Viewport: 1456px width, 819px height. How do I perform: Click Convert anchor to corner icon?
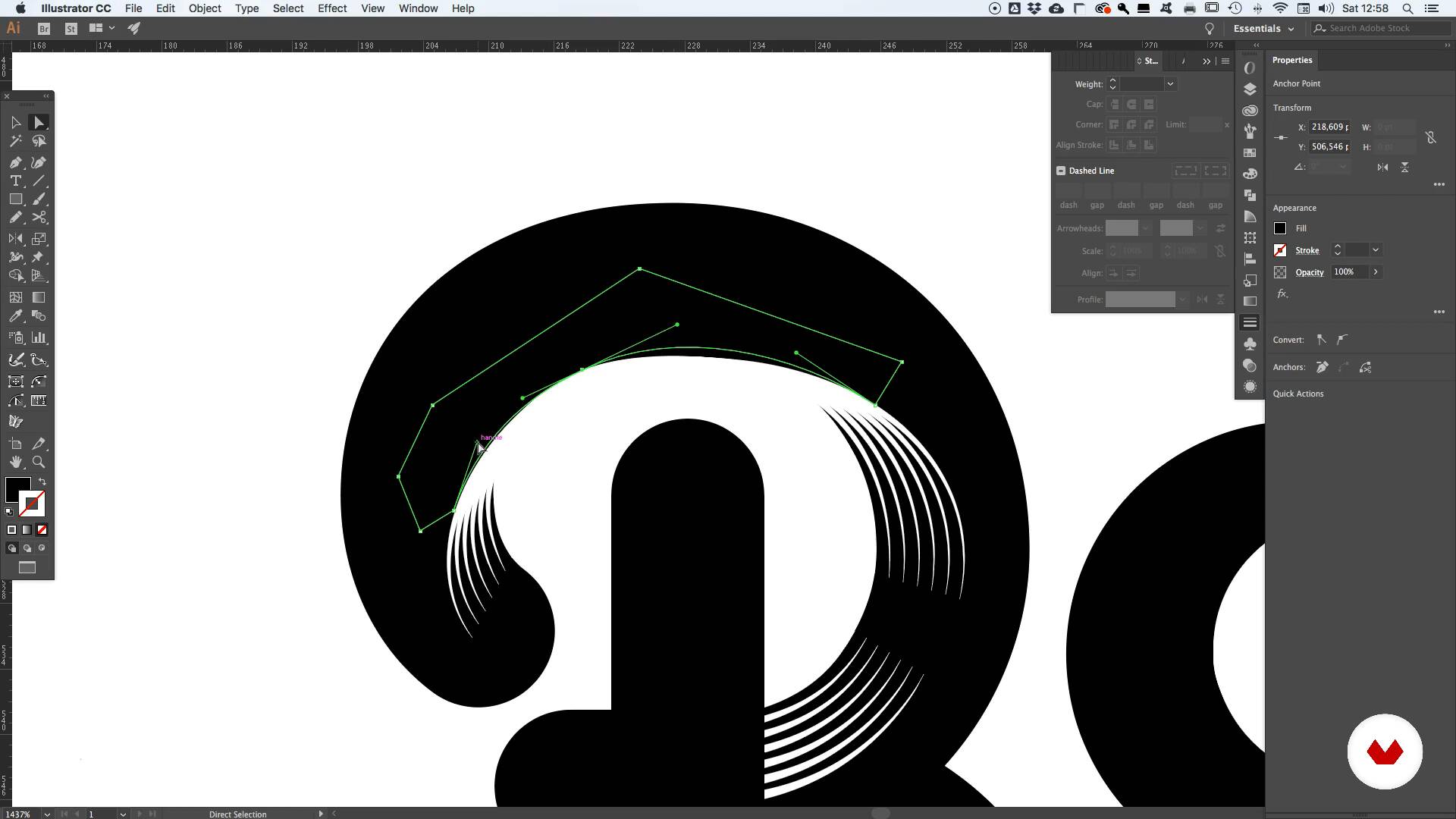pos(1321,340)
